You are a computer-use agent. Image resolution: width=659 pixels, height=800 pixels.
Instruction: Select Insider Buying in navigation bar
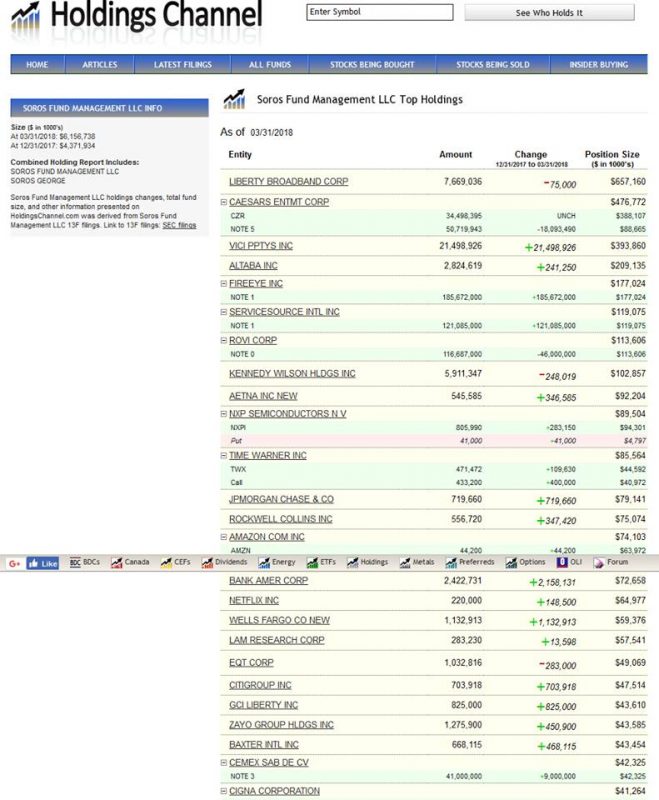click(x=598, y=65)
